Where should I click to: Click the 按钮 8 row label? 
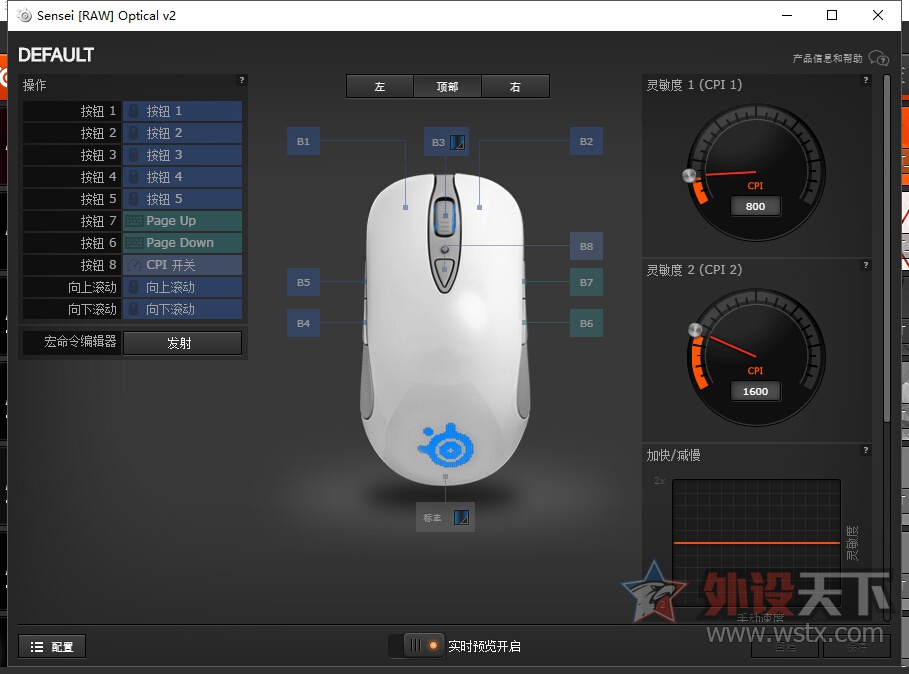click(x=98, y=265)
